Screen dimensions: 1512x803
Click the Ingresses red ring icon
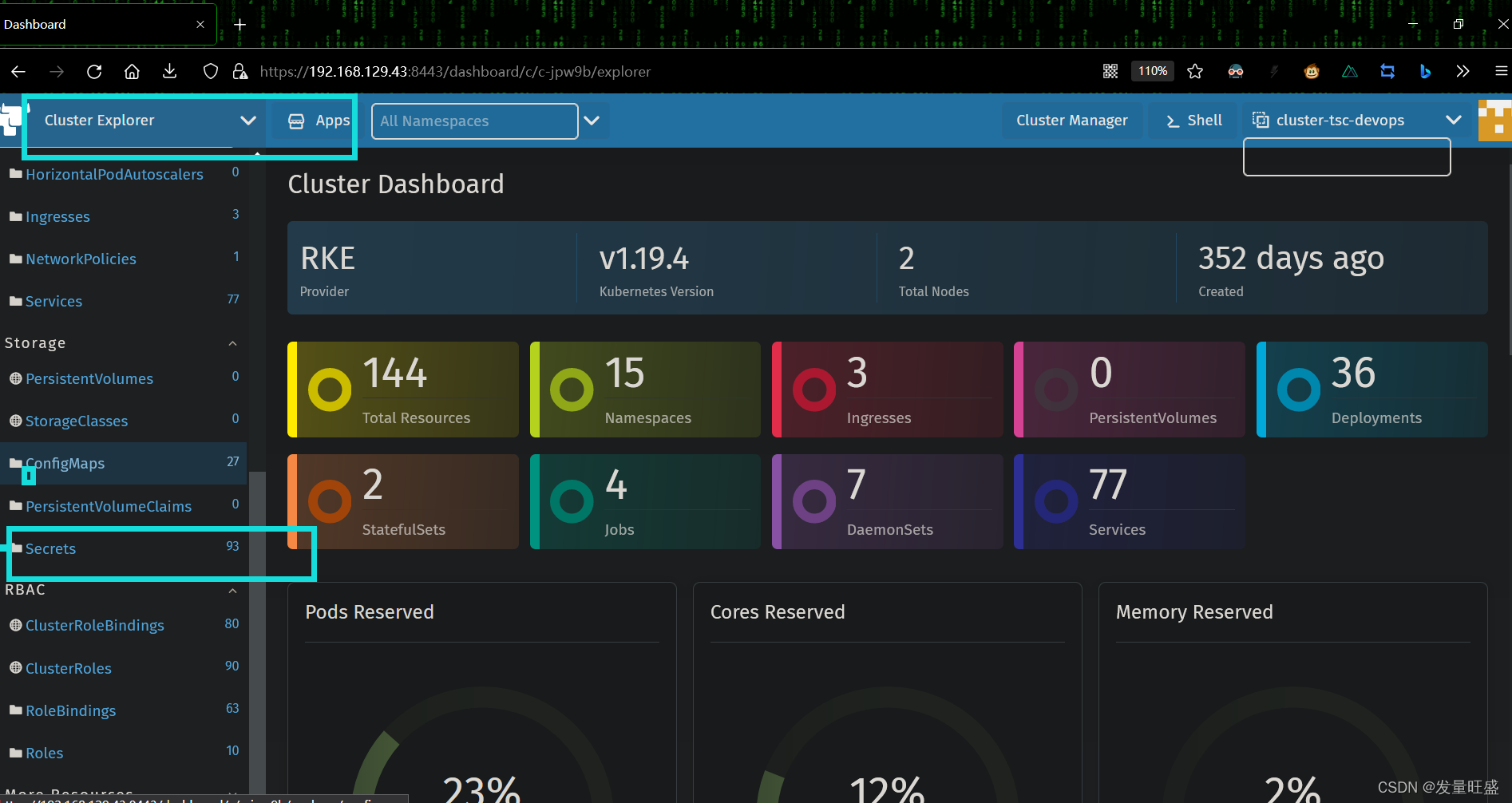[x=814, y=390]
